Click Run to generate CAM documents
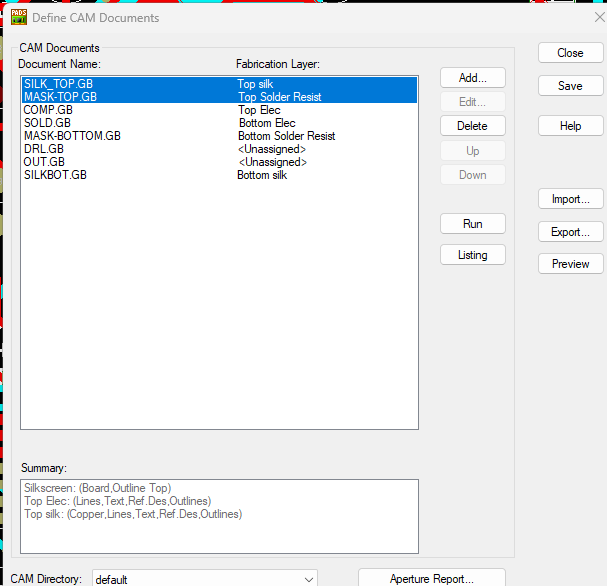 point(472,224)
